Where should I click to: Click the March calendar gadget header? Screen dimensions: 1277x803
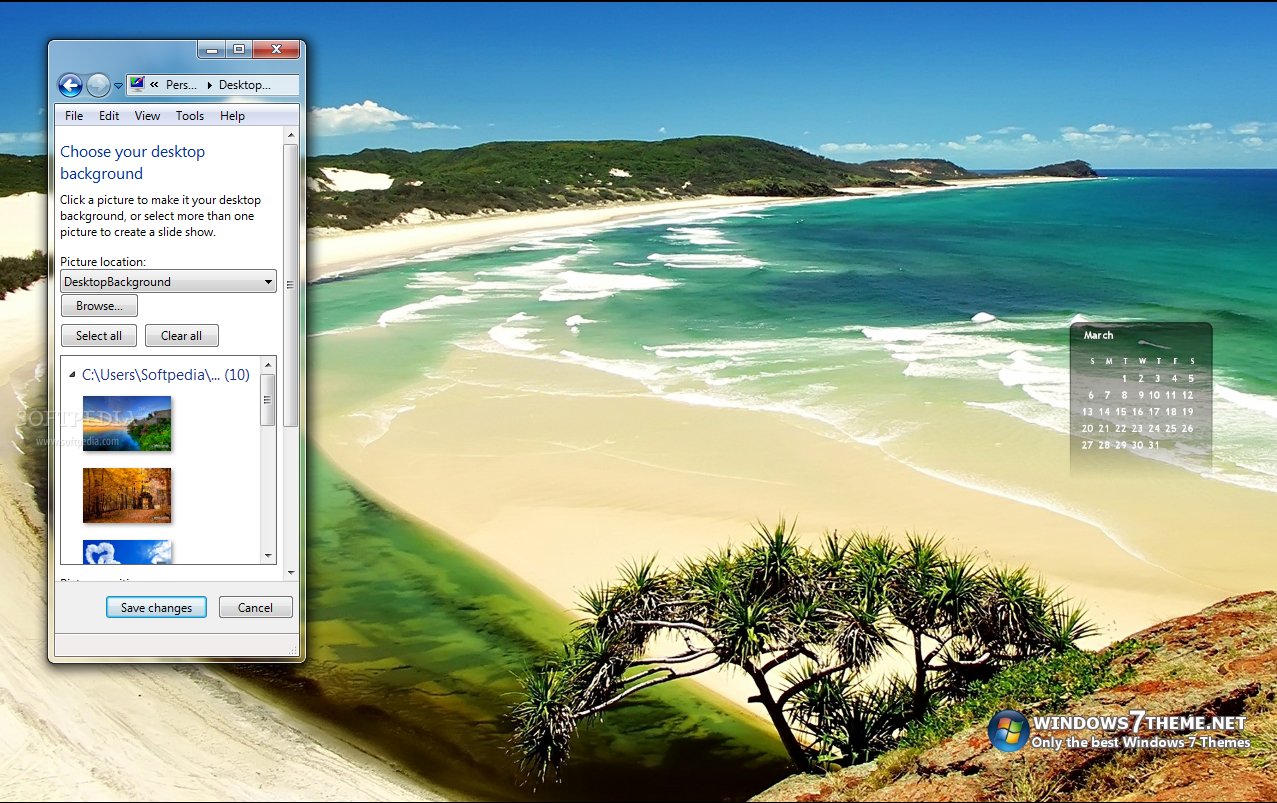click(x=1099, y=335)
